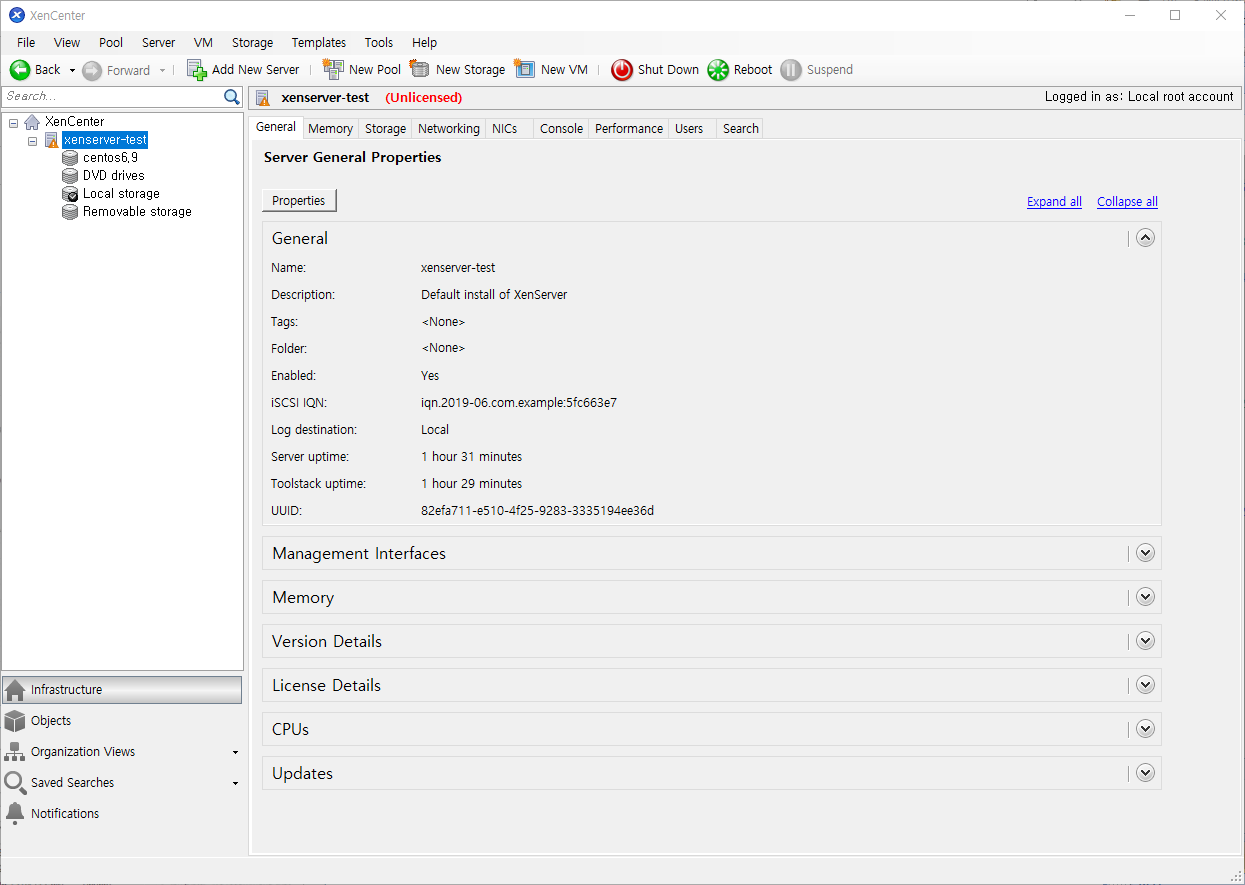The width and height of the screenshot is (1245, 885).
Task: Select the '1 hour 31 minutes' uptime value
Action: coord(472,457)
